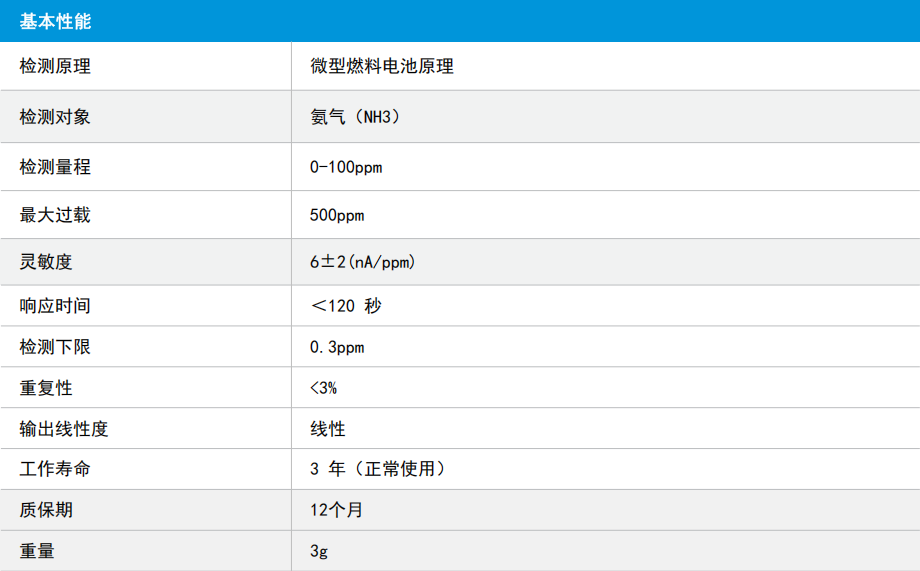Click the 3g weight value

click(319, 551)
